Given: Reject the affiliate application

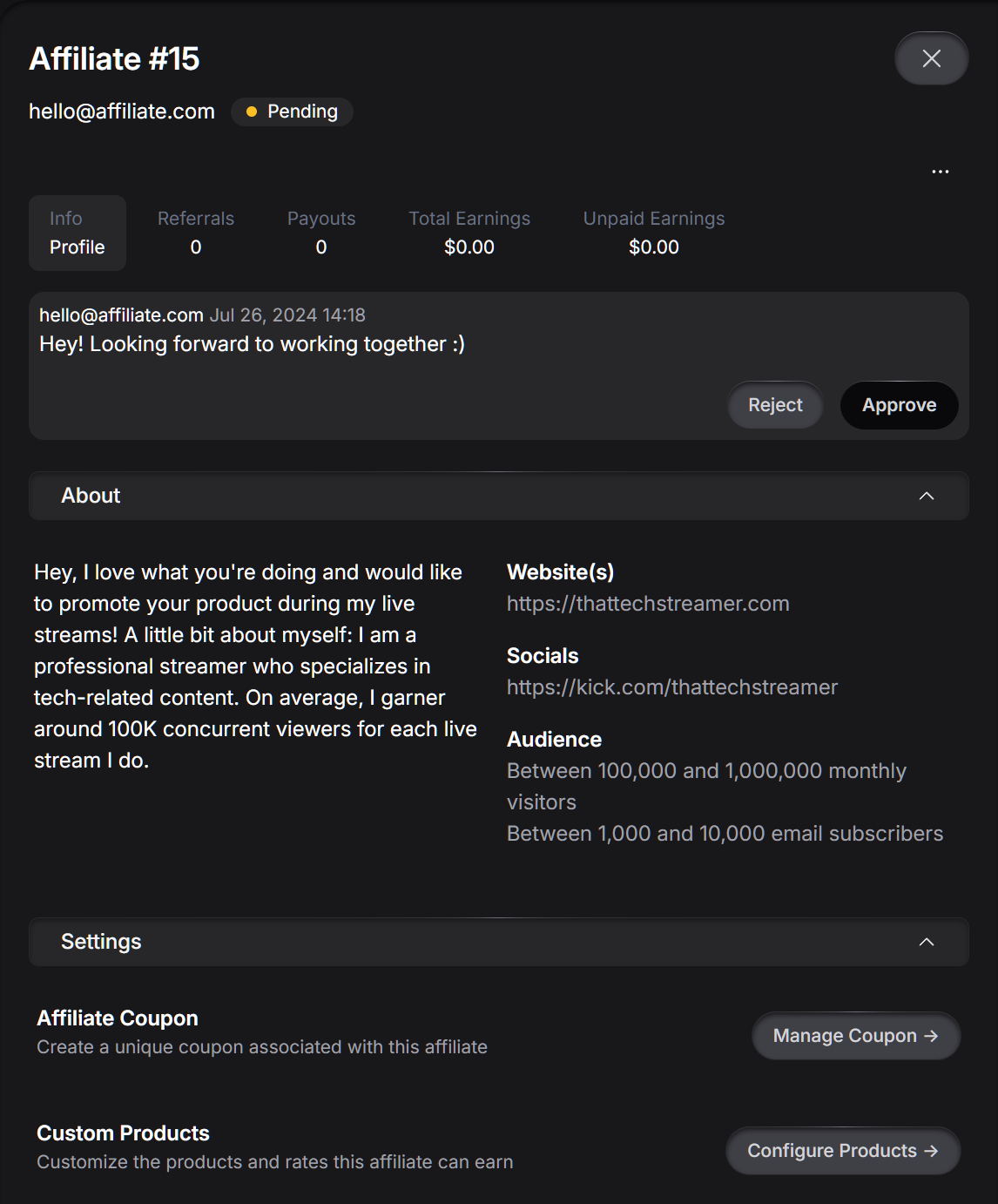Looking at the screenshot, I should pos(775,405).
